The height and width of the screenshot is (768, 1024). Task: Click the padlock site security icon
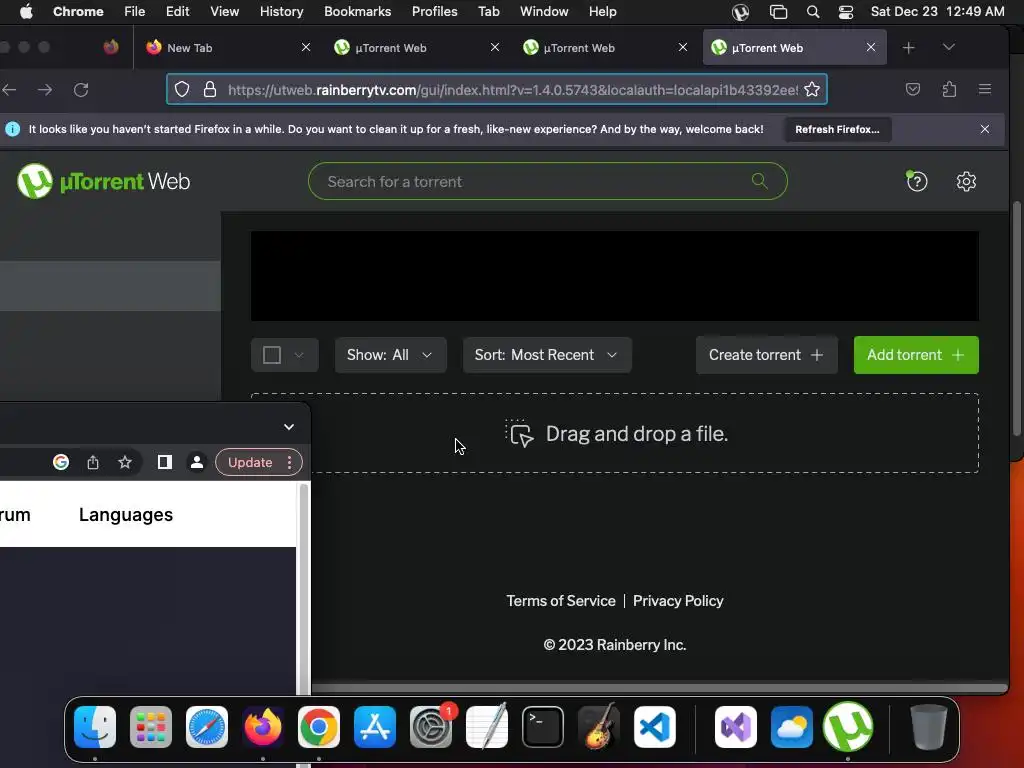point(210,89)
